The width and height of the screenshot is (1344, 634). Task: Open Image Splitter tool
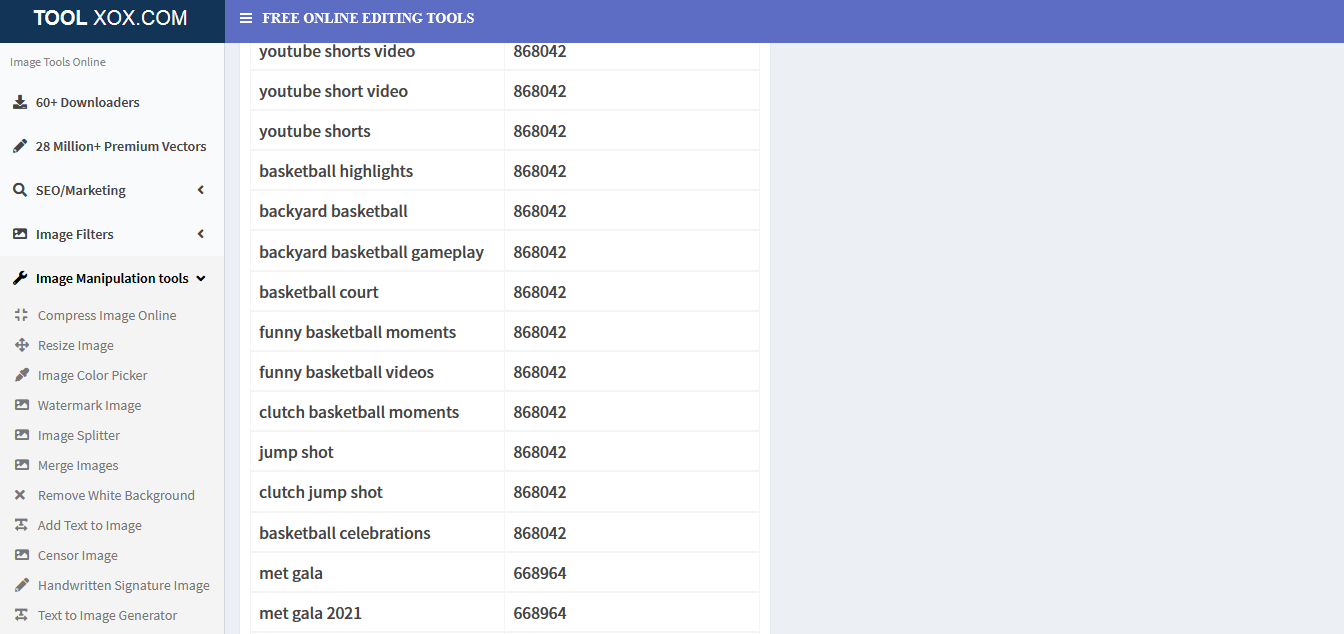[x=79, y=435]
